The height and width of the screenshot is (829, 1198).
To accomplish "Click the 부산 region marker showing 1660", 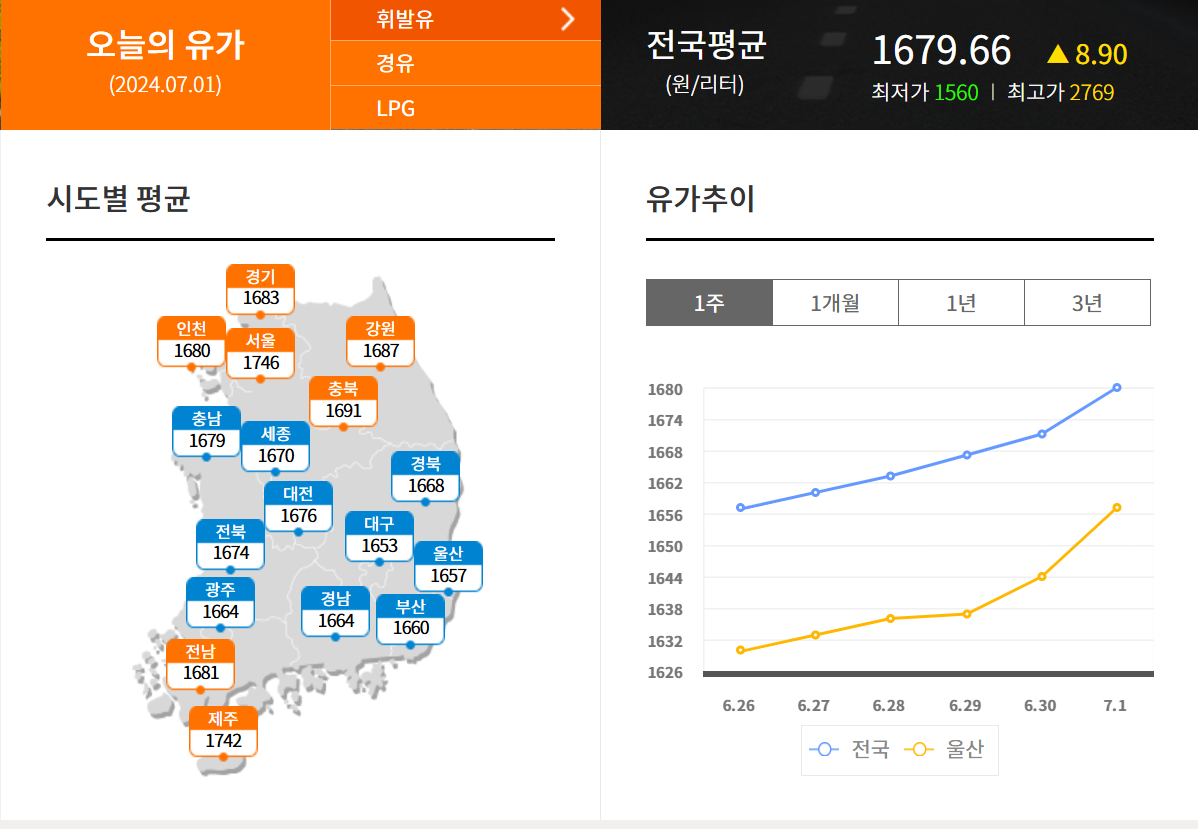I will pos(410,619).
